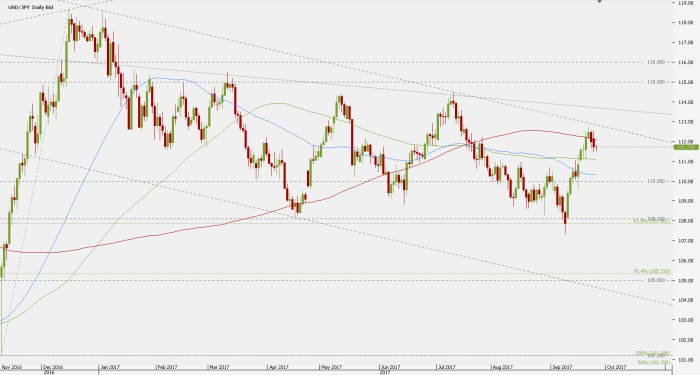Click the 2017 year label on time axis
Screen dimensions: 700x375
385,372
